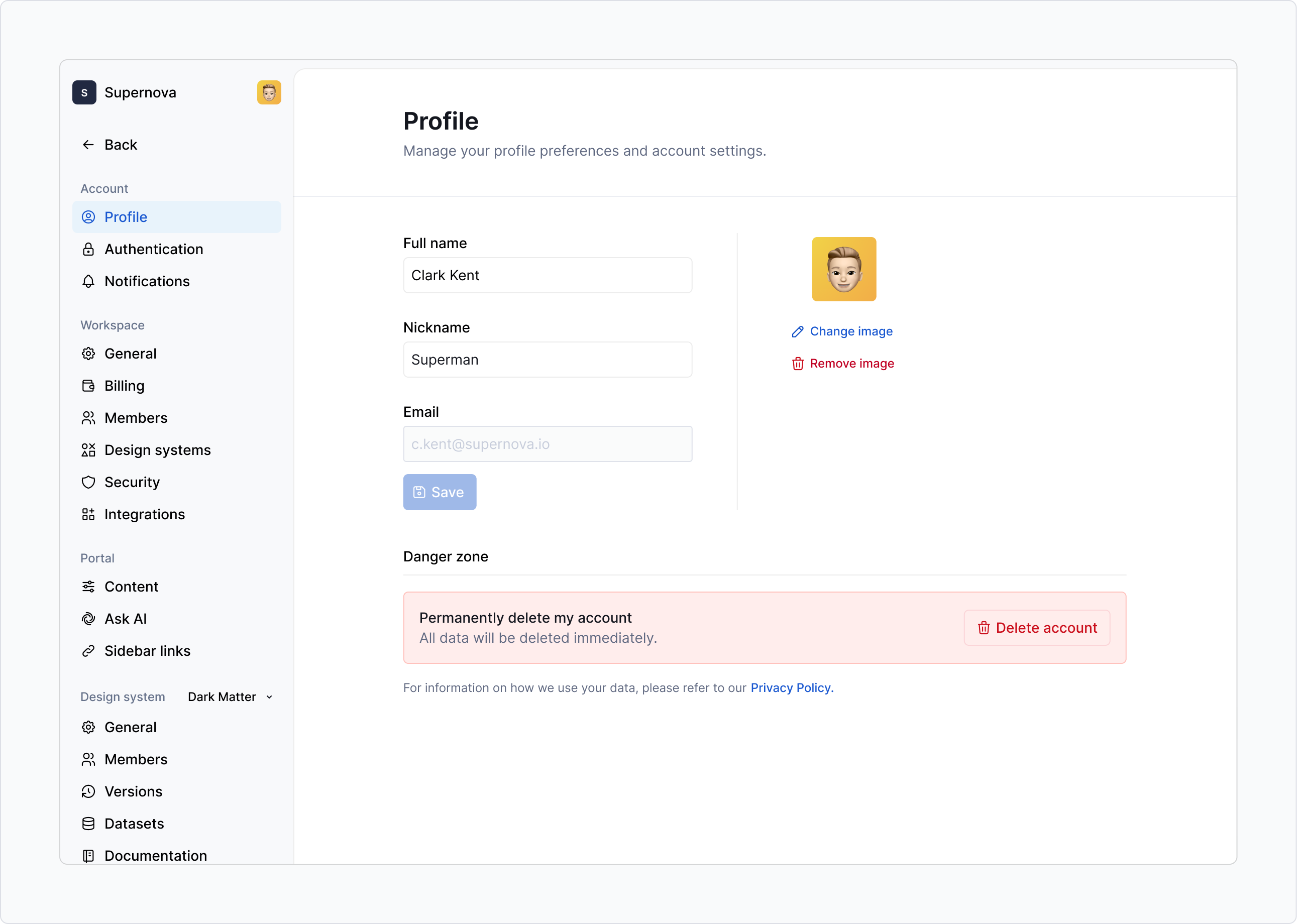The width and height of the screenshot is (1297, 924).
Task: Click the user avatar next to Supernova
Action: pos(269,92)
